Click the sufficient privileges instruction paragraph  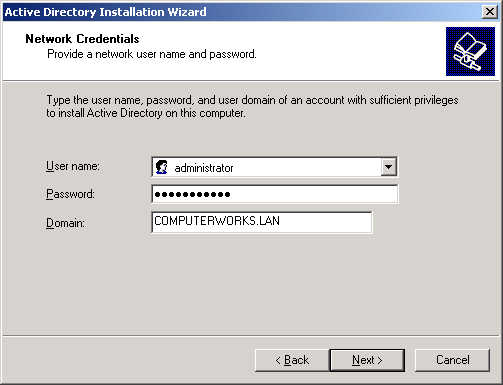[252, 106]
